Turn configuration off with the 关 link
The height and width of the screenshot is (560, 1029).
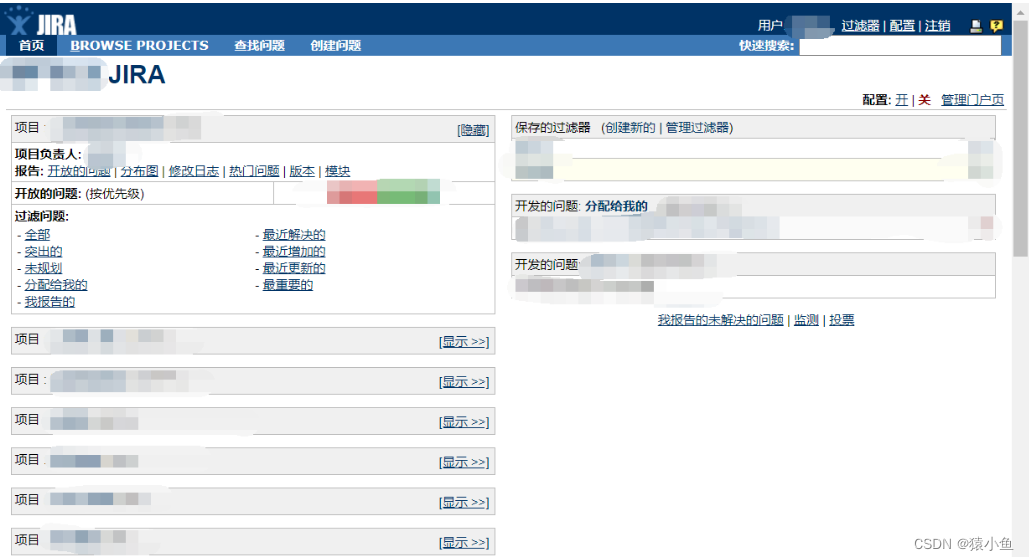click(x=924, y=100)
